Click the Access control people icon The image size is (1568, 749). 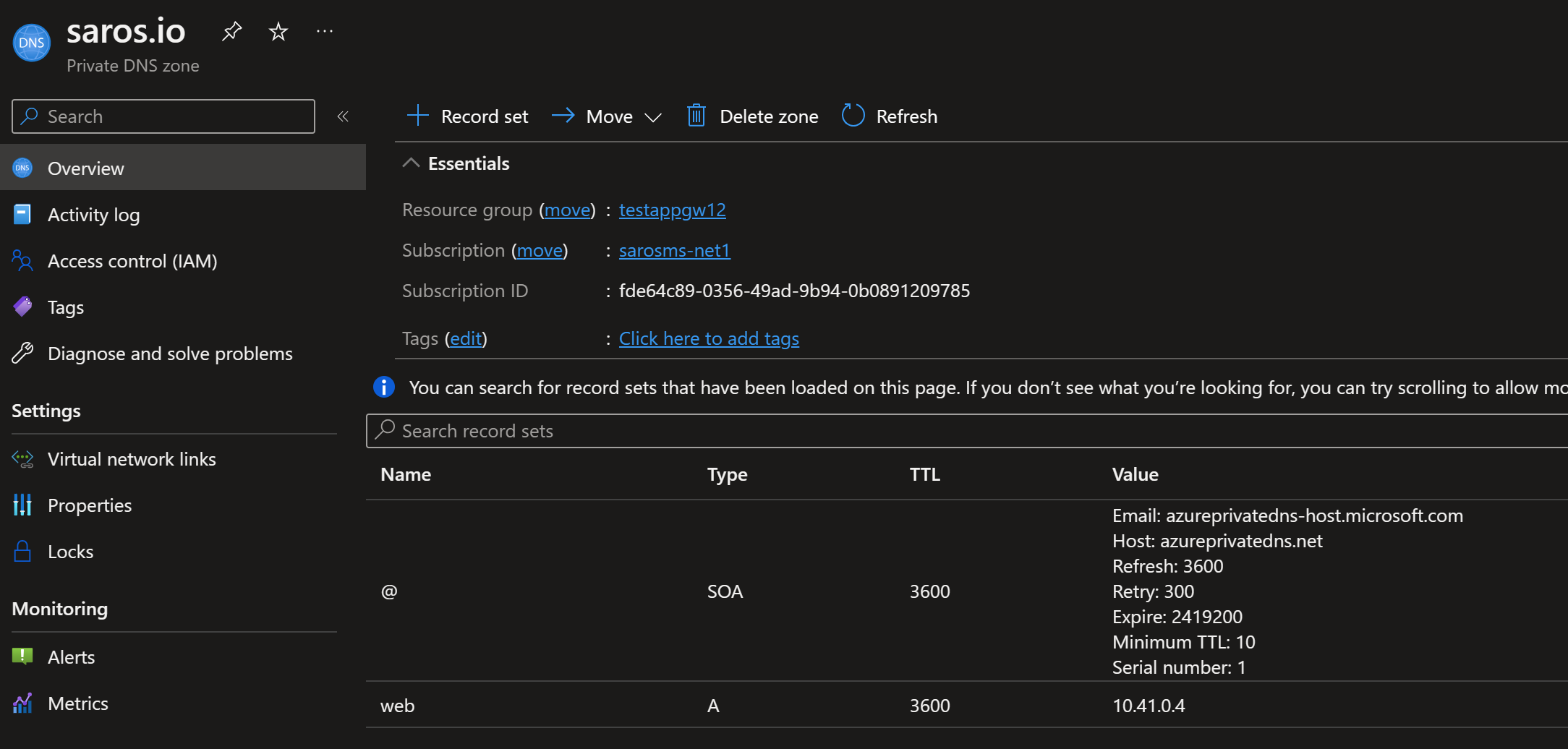click(x=22, y=260)
